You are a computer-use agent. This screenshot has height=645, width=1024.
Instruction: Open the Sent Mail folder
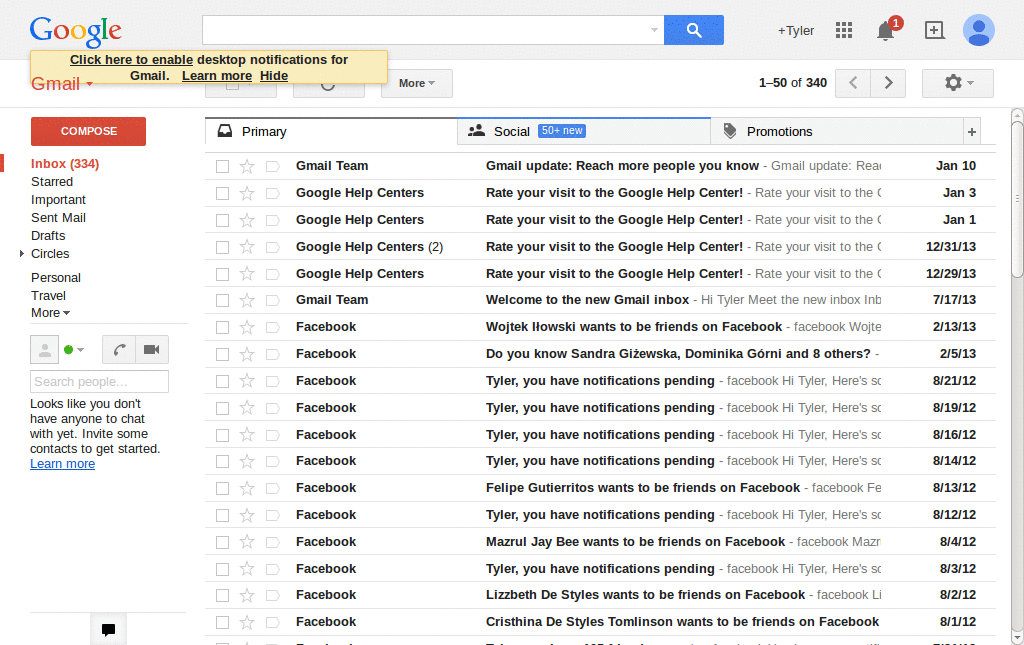tap(58, 217)
